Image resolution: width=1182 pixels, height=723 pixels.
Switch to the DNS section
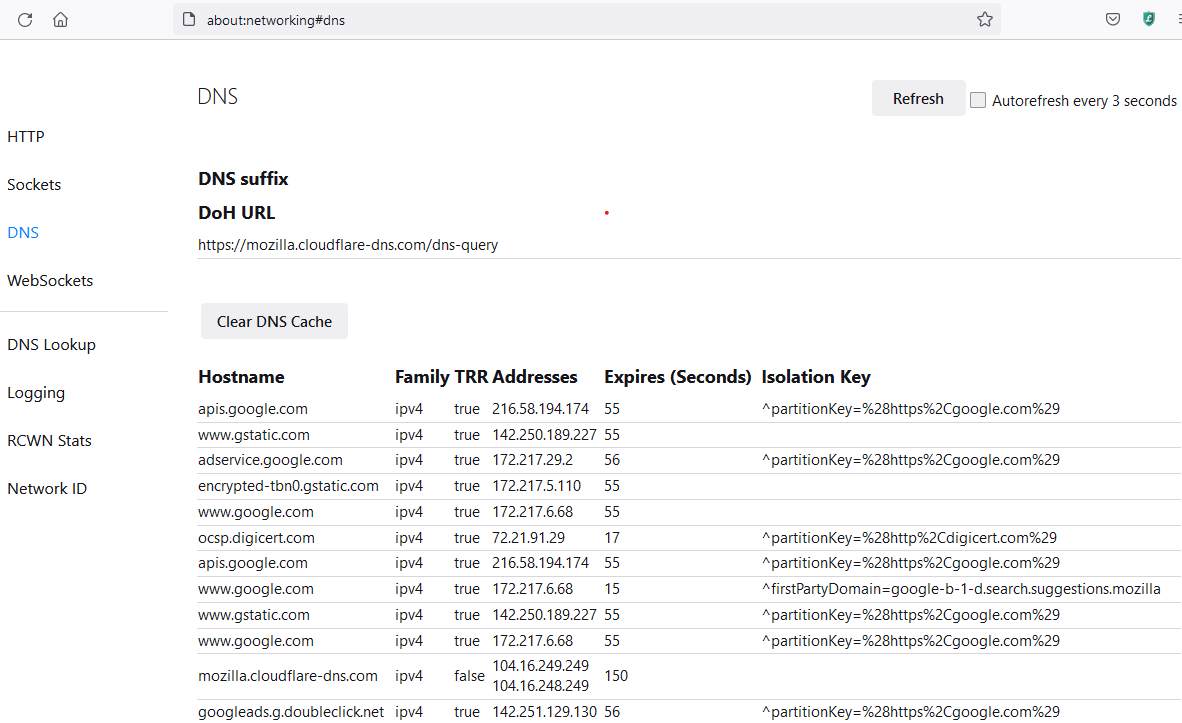click(22, 232)
